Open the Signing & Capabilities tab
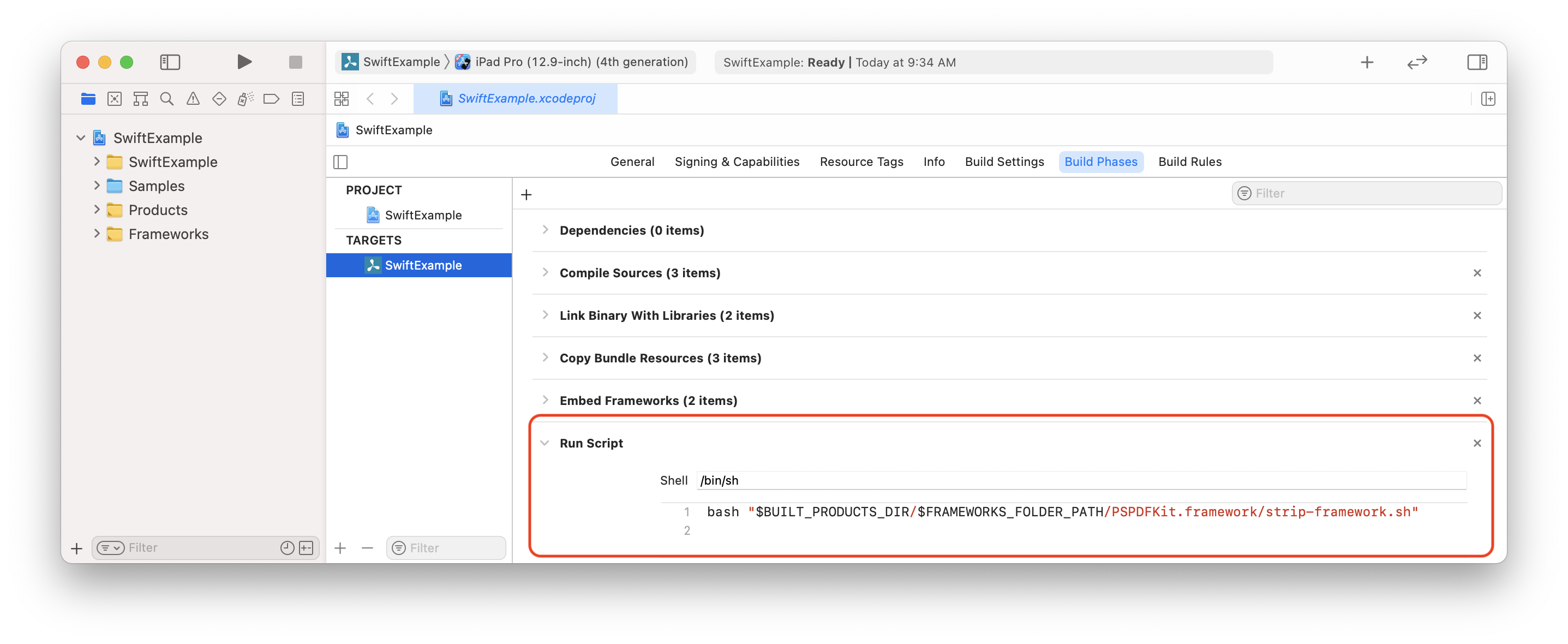 click(737, 162)
